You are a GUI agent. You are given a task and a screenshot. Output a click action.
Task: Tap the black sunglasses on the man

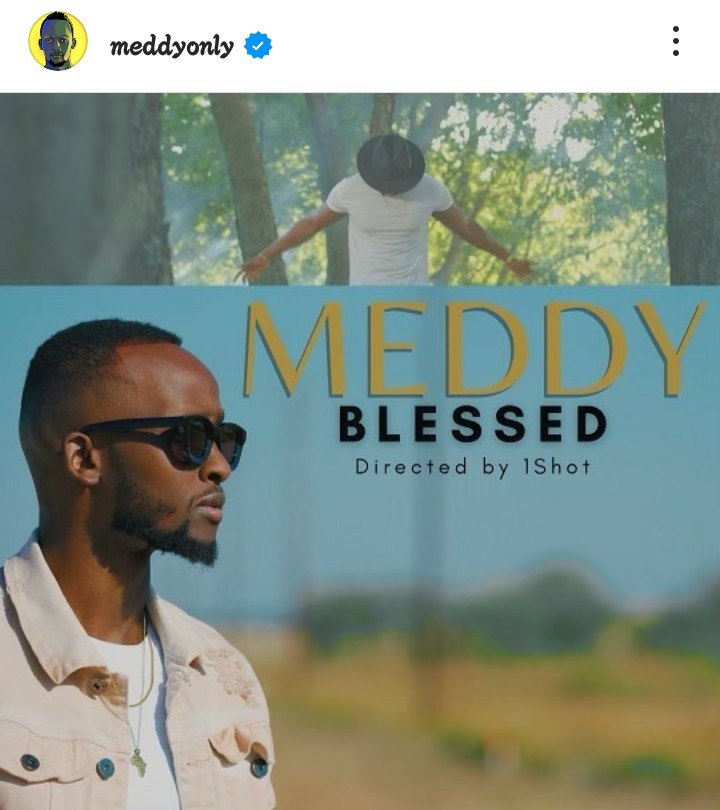pyautogui.click(x=165, y=442)
